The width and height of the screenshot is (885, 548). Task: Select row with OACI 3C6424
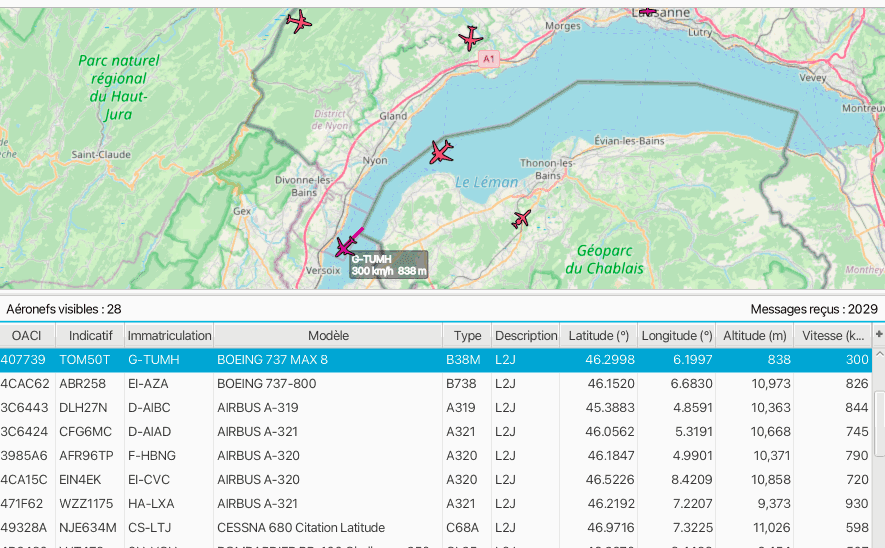pos(436,432)
